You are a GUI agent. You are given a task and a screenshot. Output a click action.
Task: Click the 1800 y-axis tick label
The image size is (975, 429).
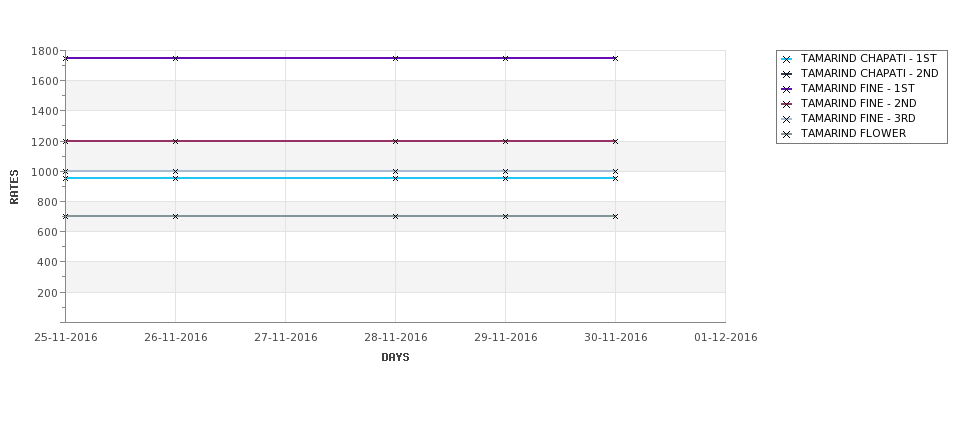[45, 51]
